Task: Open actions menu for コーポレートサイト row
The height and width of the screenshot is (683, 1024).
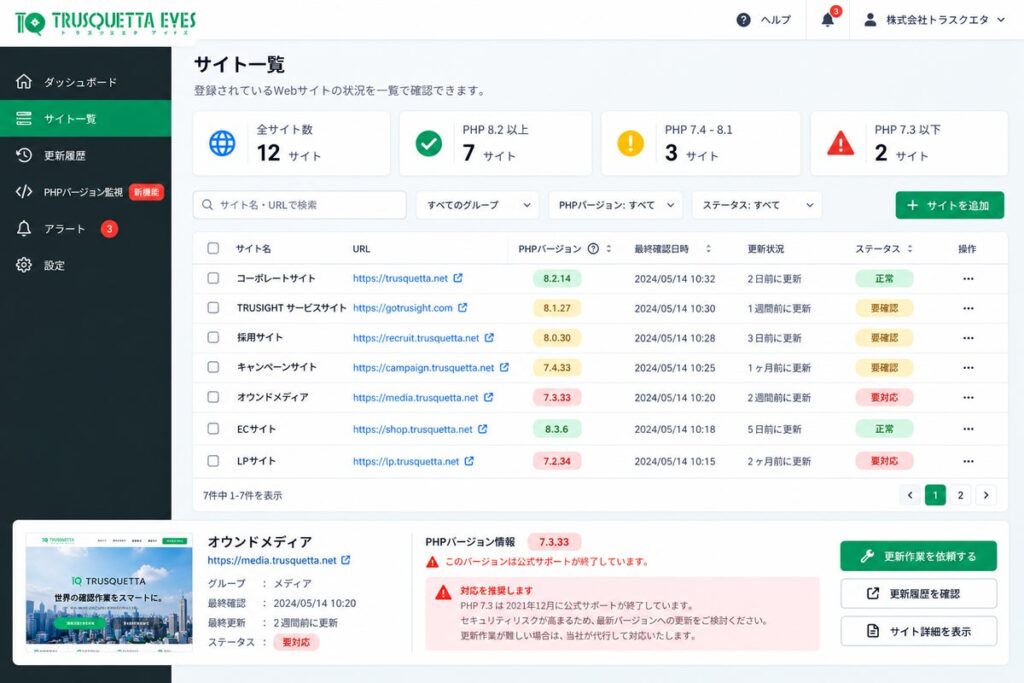Action: point(968,279)
